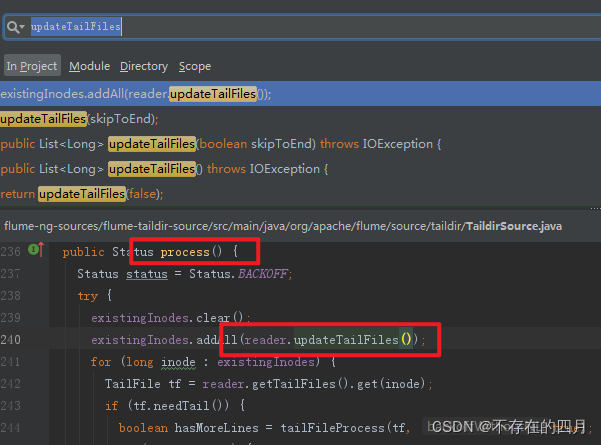Click the implements-method gutter icon on line 236

[x=36, y=250]
